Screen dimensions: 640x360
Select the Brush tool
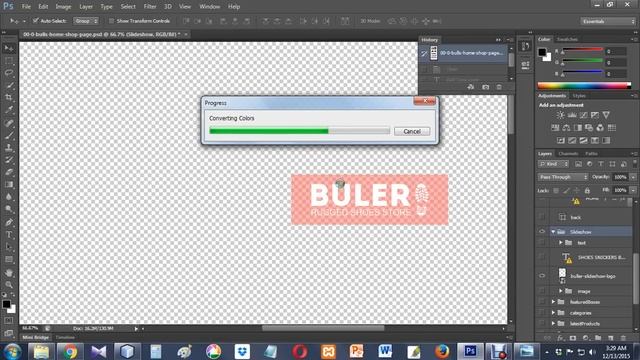point(9,136)
